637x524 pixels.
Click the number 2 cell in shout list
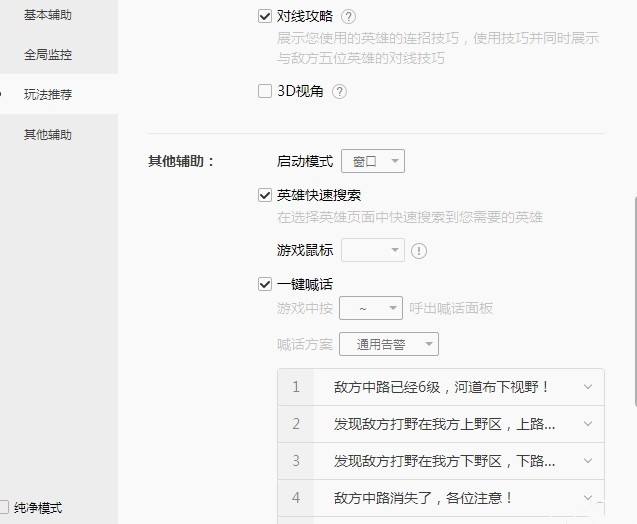point(296,424)
